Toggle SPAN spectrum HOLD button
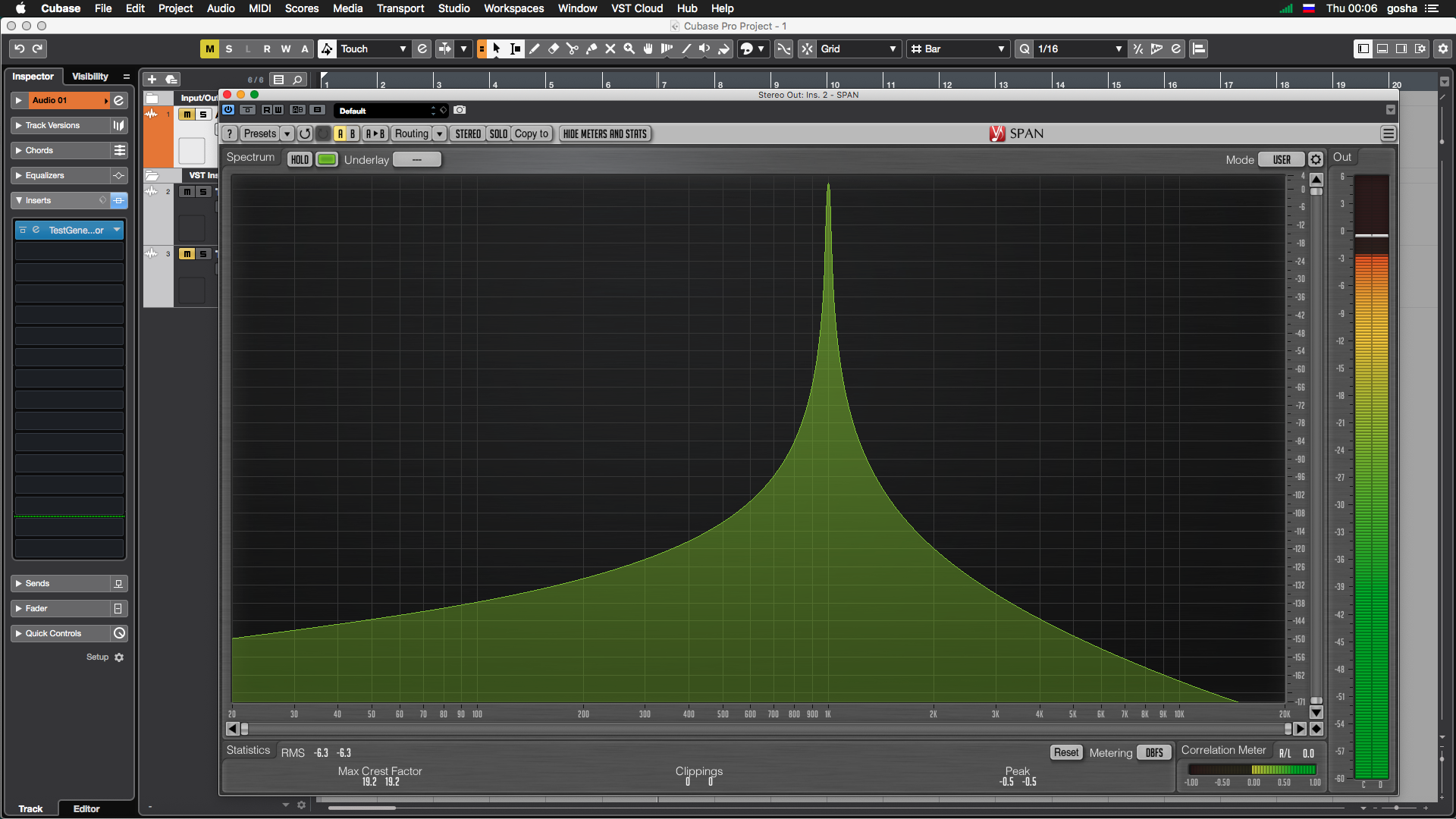Image resolution: width=1456 pixels, height=819 pixels. 300,160
